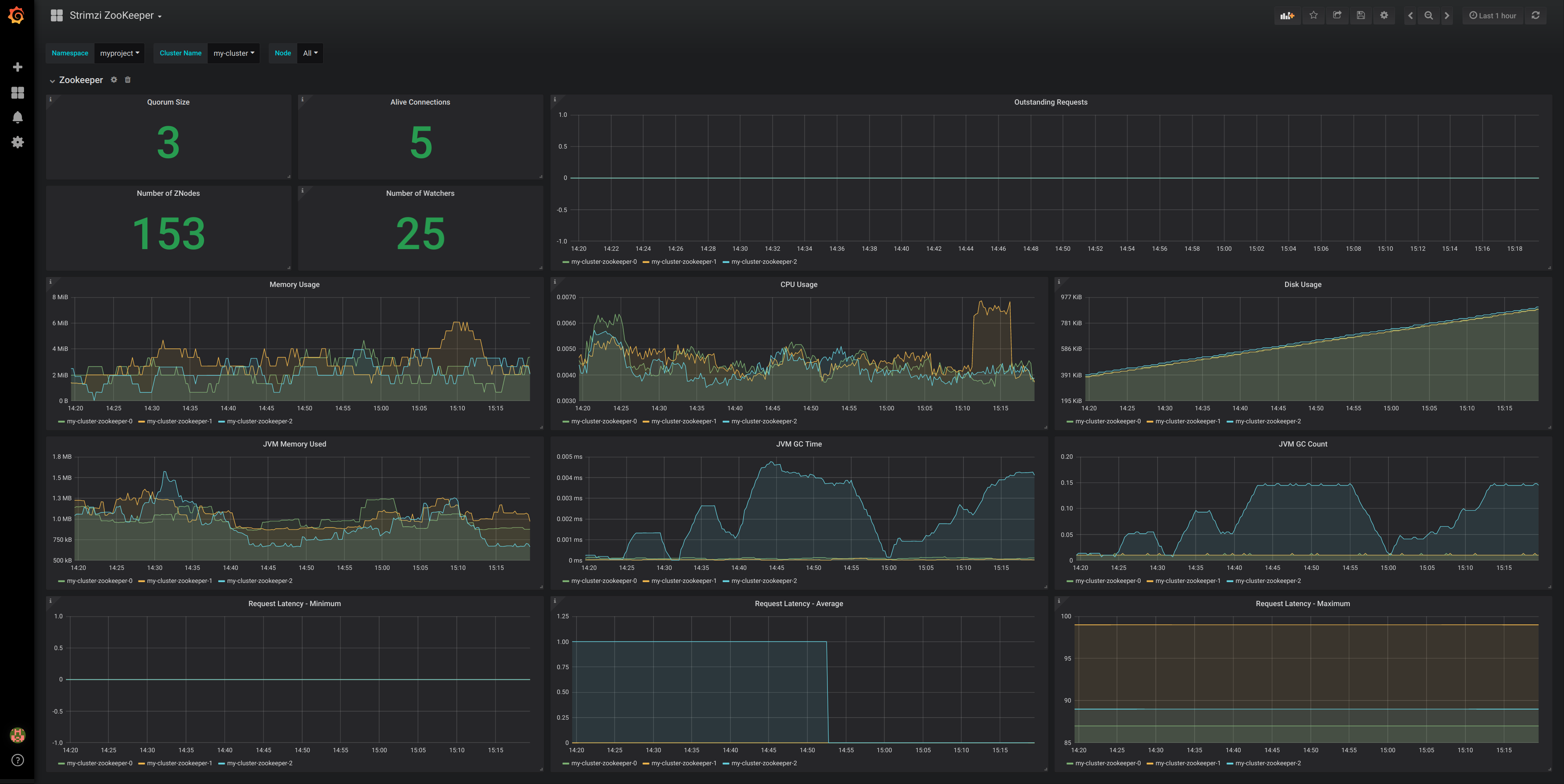Open the Namespace myproject dropdown
Screen dimensions: 1564x784
(x=120, y=53)
